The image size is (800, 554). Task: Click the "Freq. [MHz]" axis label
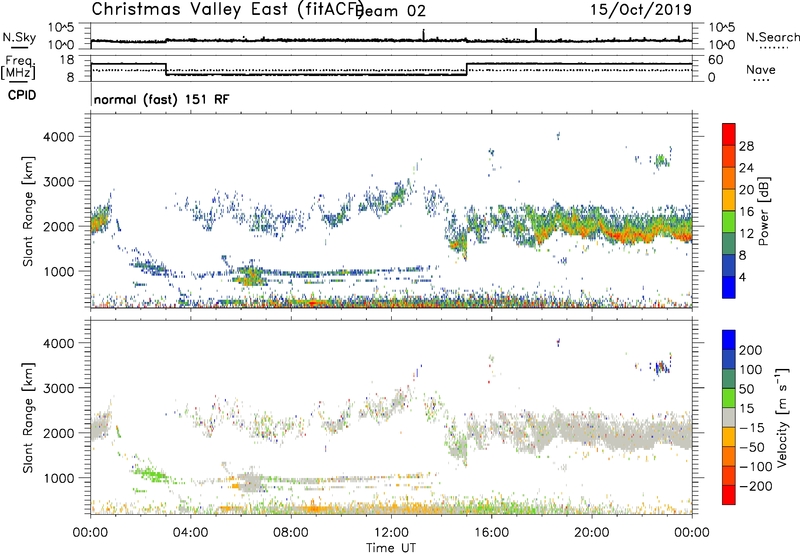tap(18, 68)
